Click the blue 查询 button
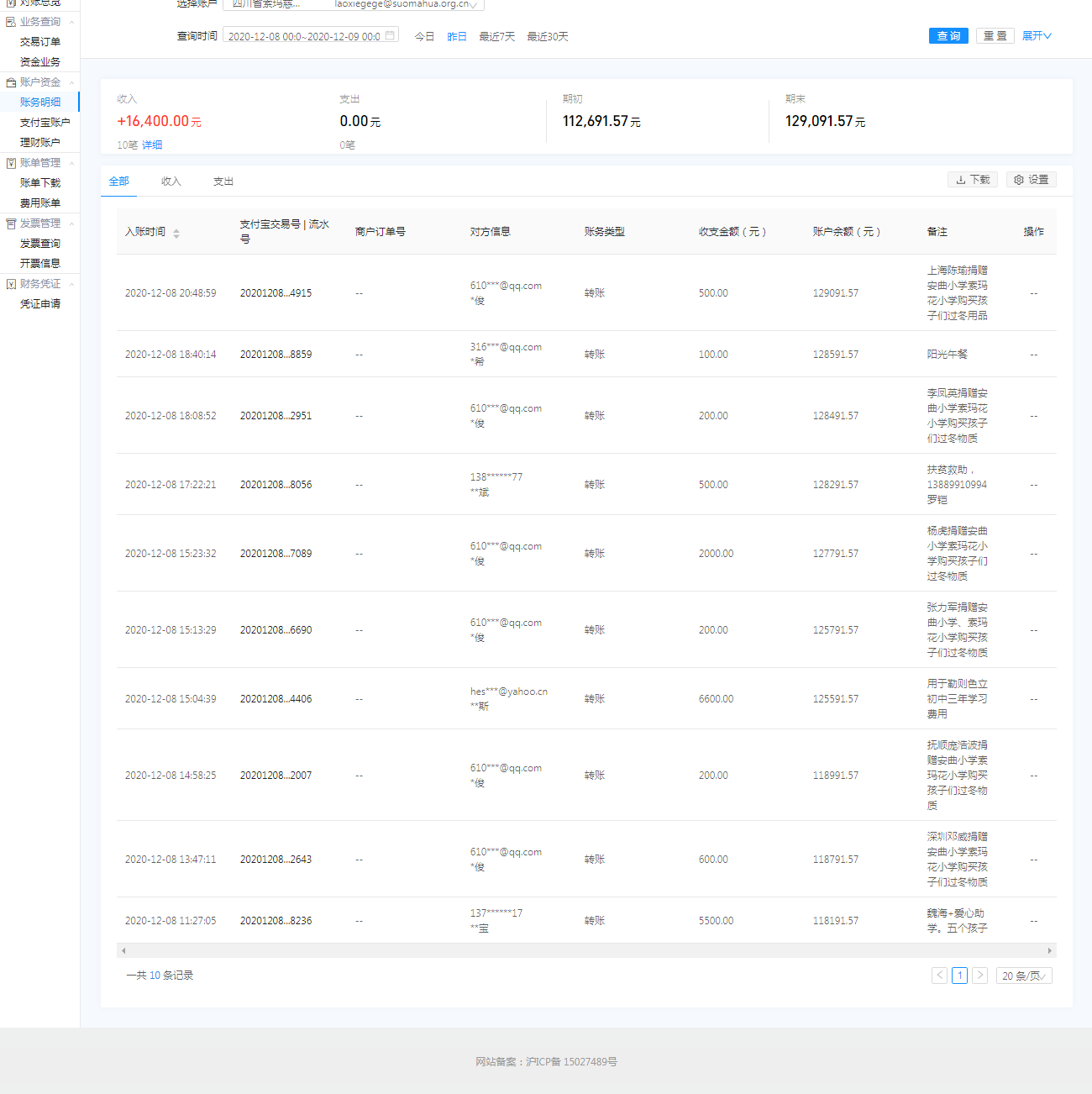The width and height of the screenshot is (1092, 1094). click(x=948, y=36)
